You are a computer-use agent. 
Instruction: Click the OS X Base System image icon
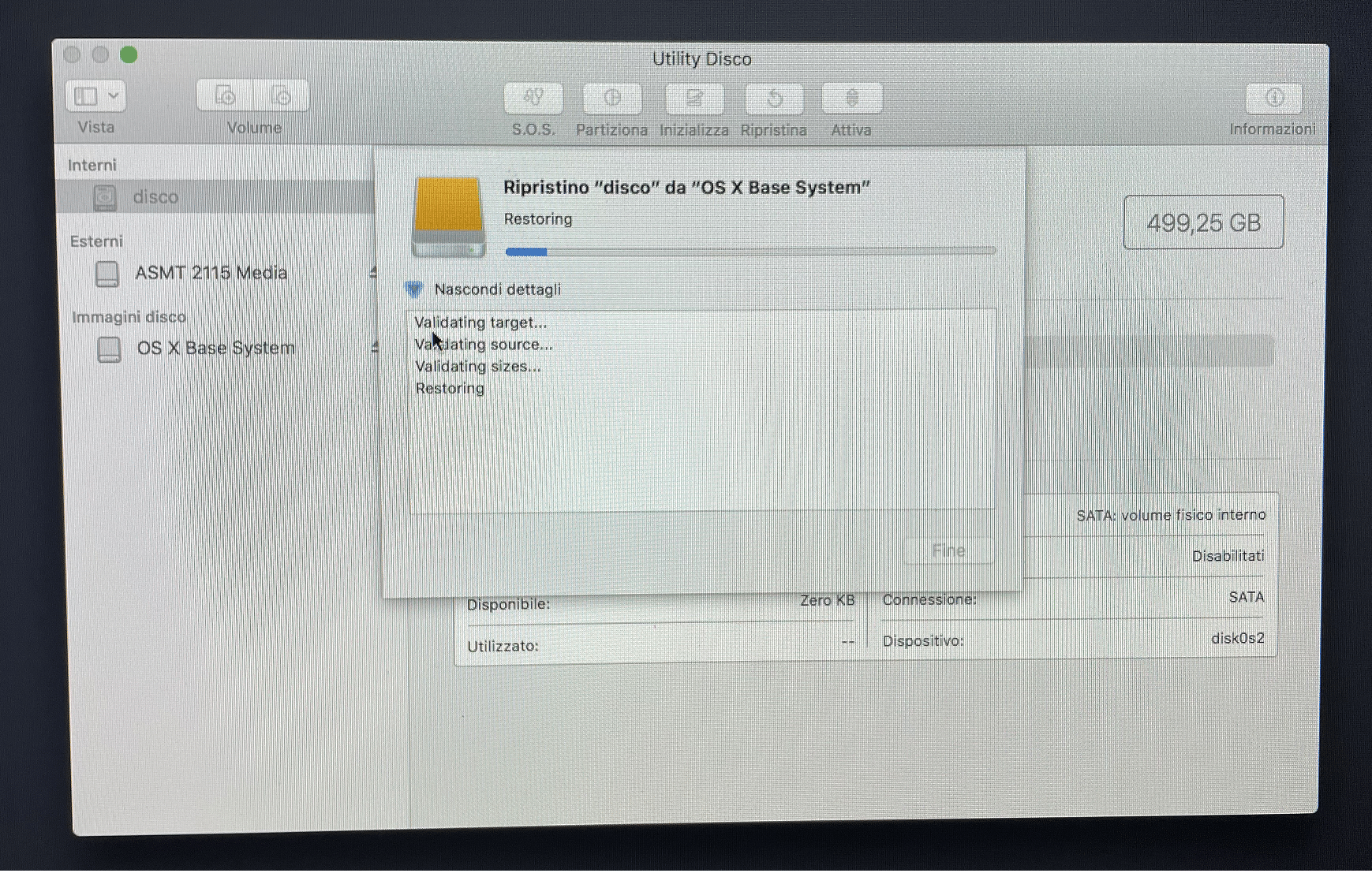tap(109, 349)
